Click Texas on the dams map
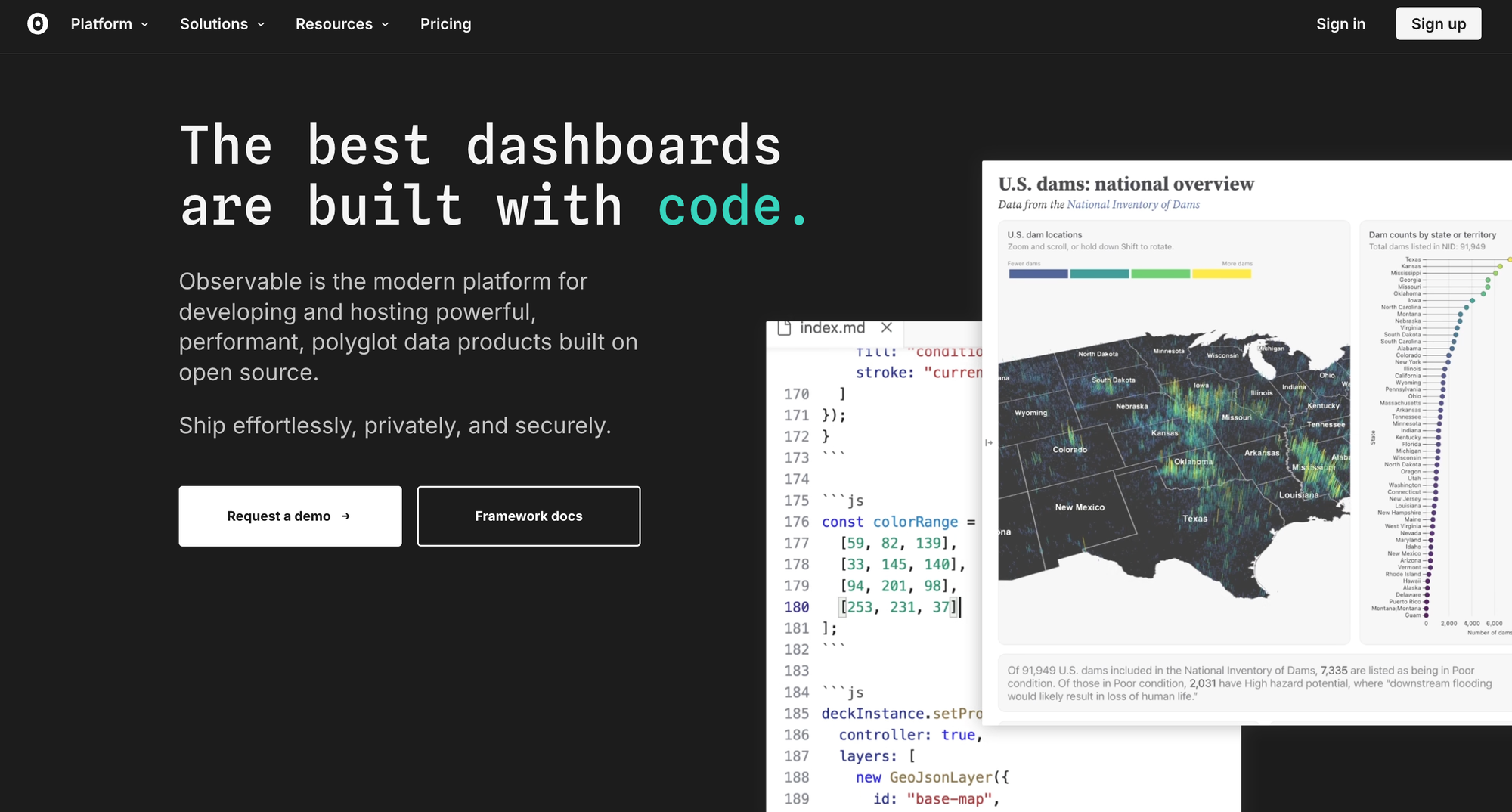1512x812 pixels. coord(1194,519)
